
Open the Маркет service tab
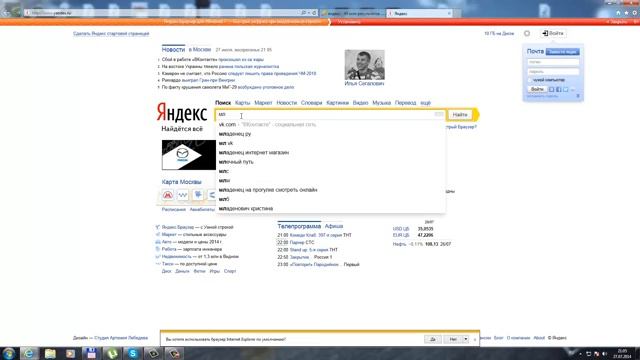[x=263, y=103]
